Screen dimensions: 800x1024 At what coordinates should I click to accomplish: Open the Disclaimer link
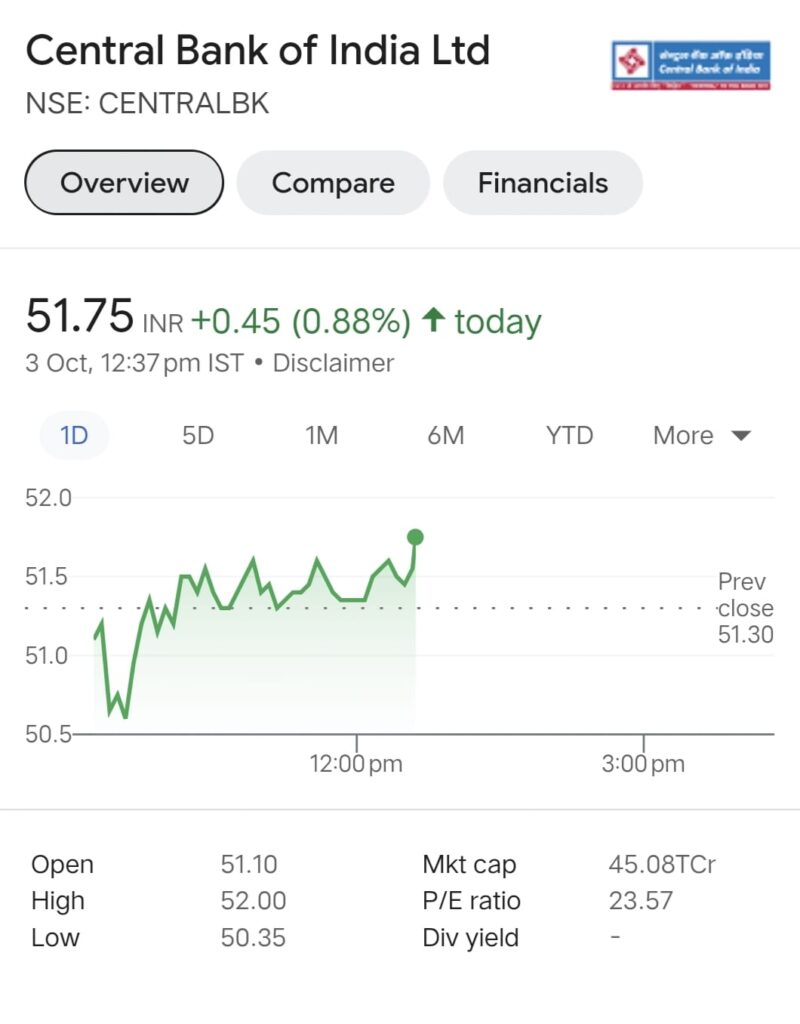tap(333, 363)
